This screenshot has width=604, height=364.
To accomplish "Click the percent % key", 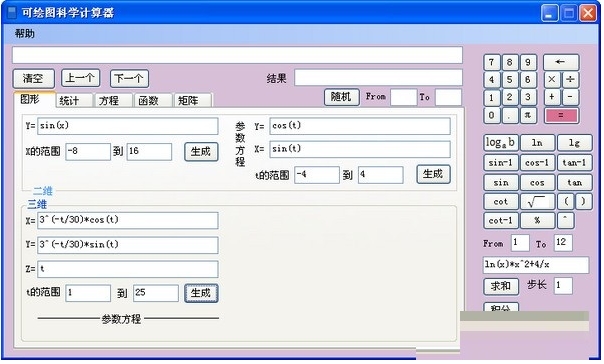I will click(537, 220).
